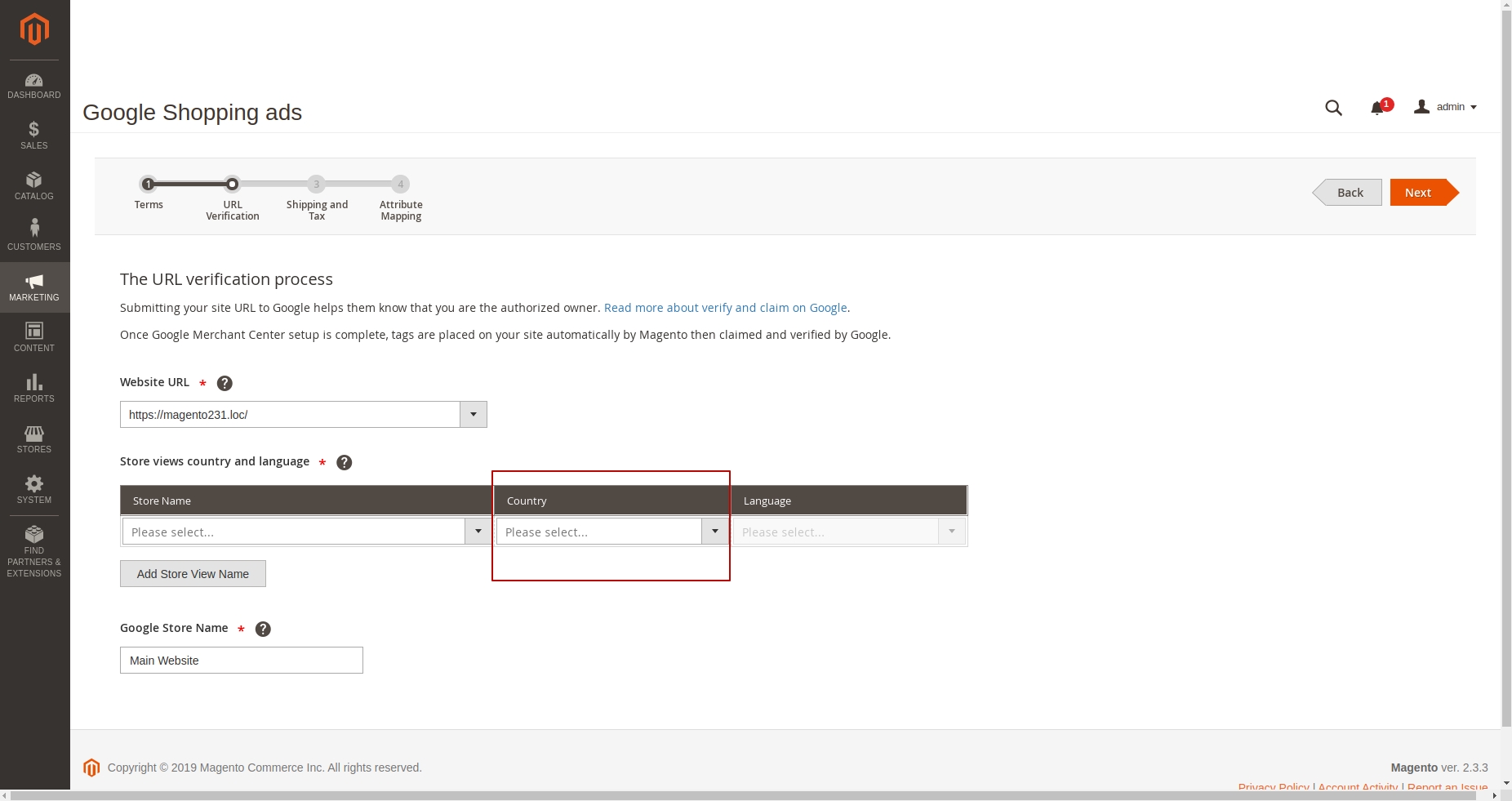Click the Back button
This screenshot has height=801, width=1512.
tap(1348, 193)
